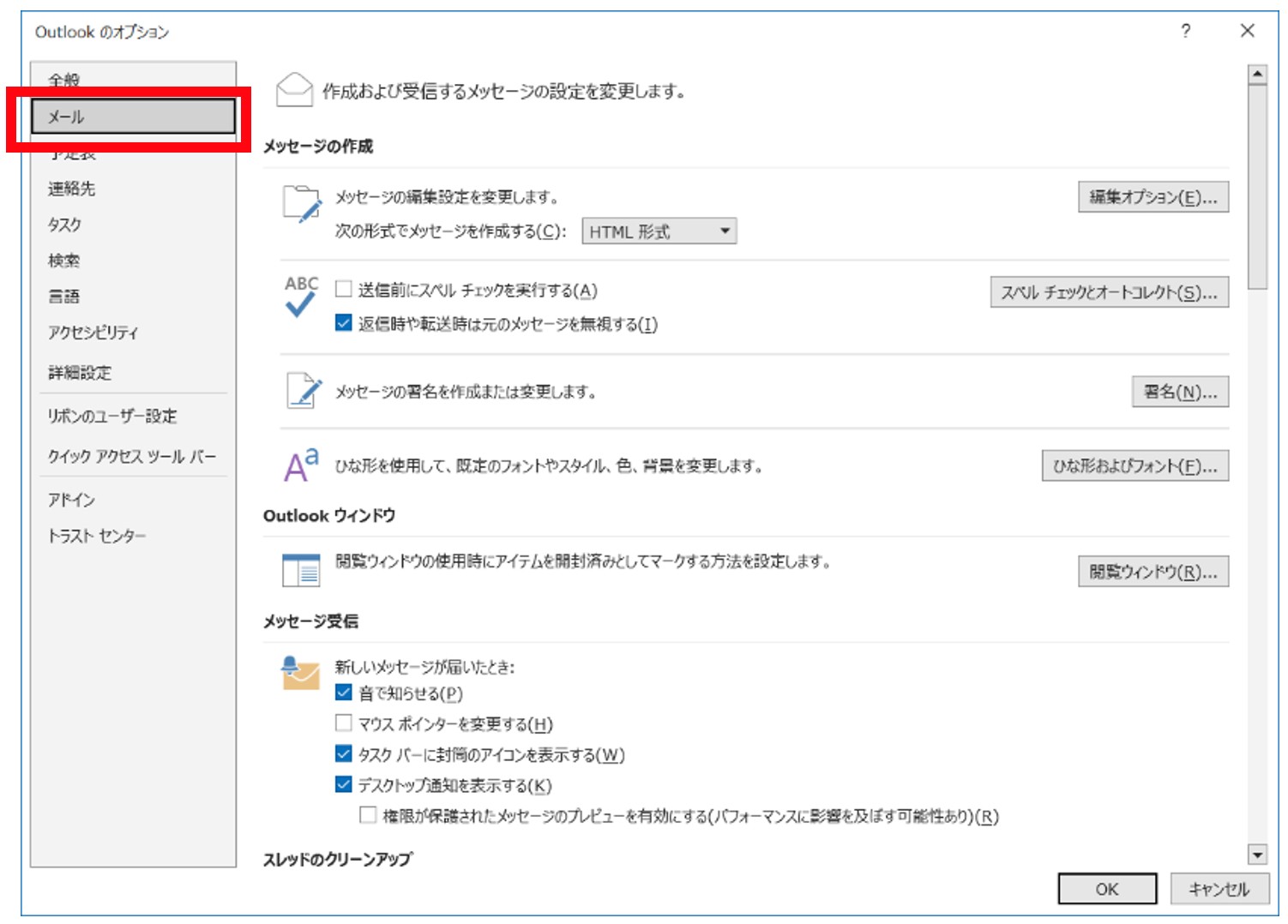Enable 権限が保護されたメッセージのプレビュー checkbox
The height and width of the screenshot is (924, 1288).
(368, 815)
